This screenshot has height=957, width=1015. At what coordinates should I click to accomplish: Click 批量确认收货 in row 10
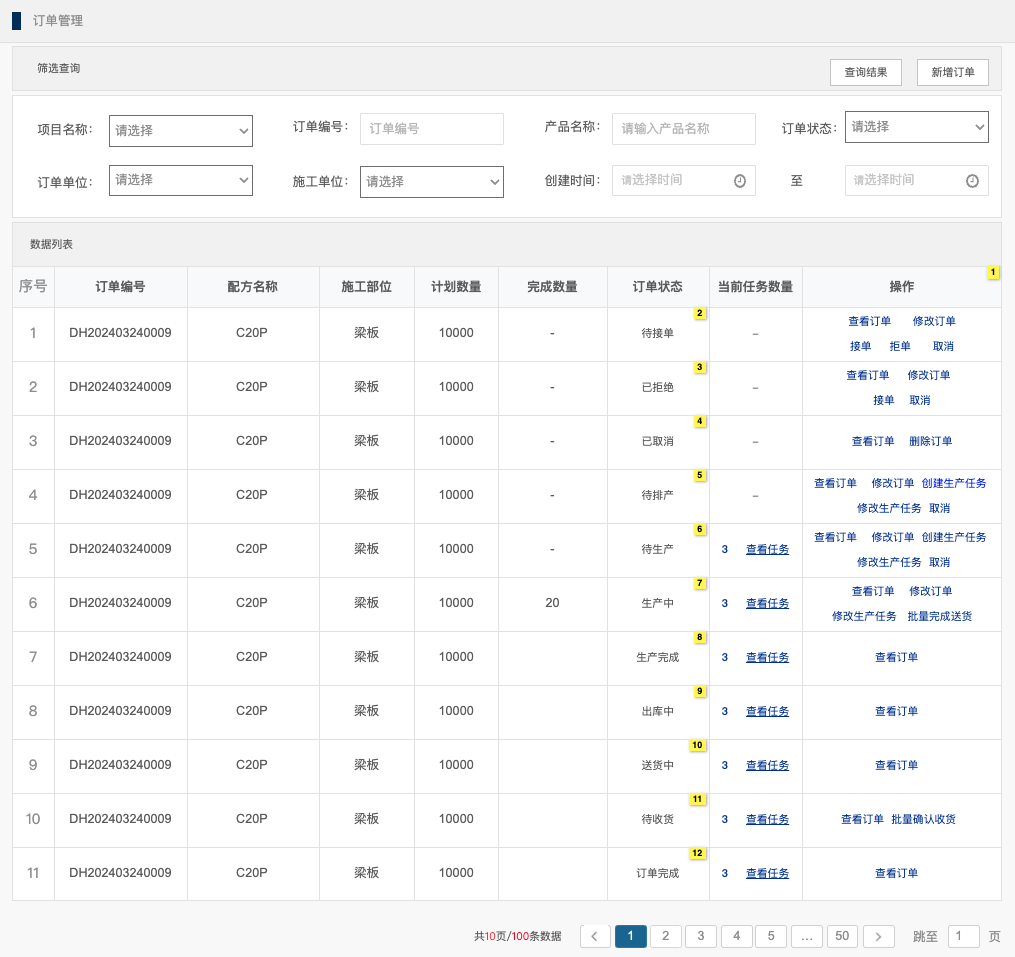[x=923, y=819]
